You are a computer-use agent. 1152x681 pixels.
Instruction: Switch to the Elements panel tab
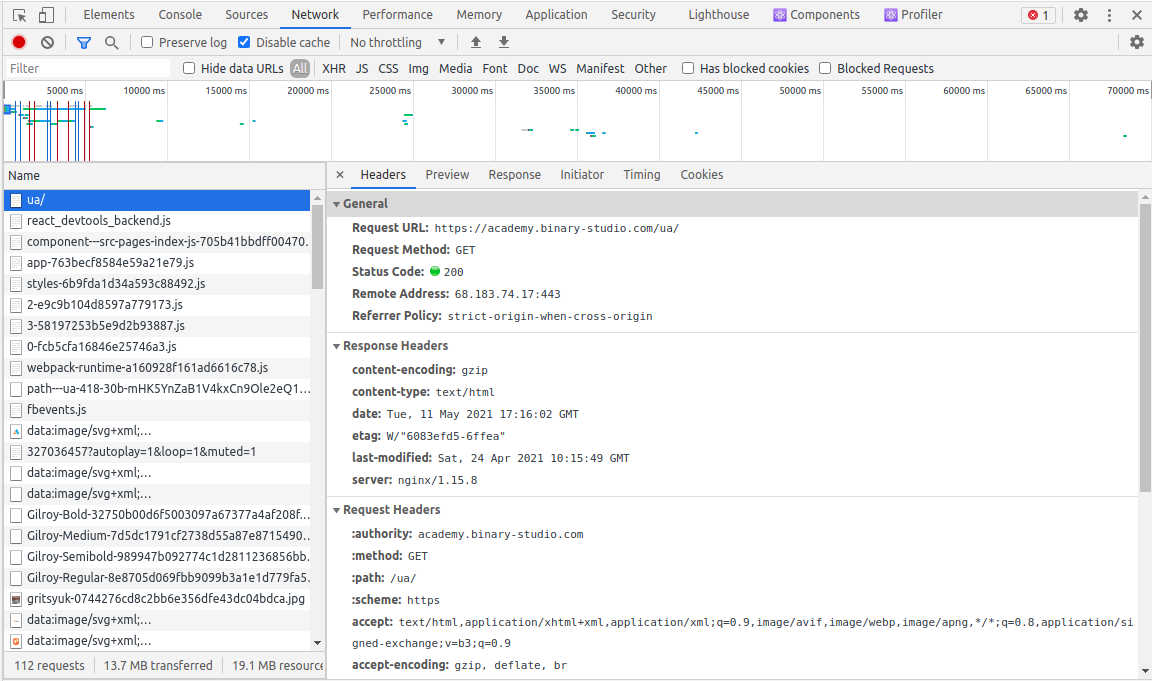[109, 15]
